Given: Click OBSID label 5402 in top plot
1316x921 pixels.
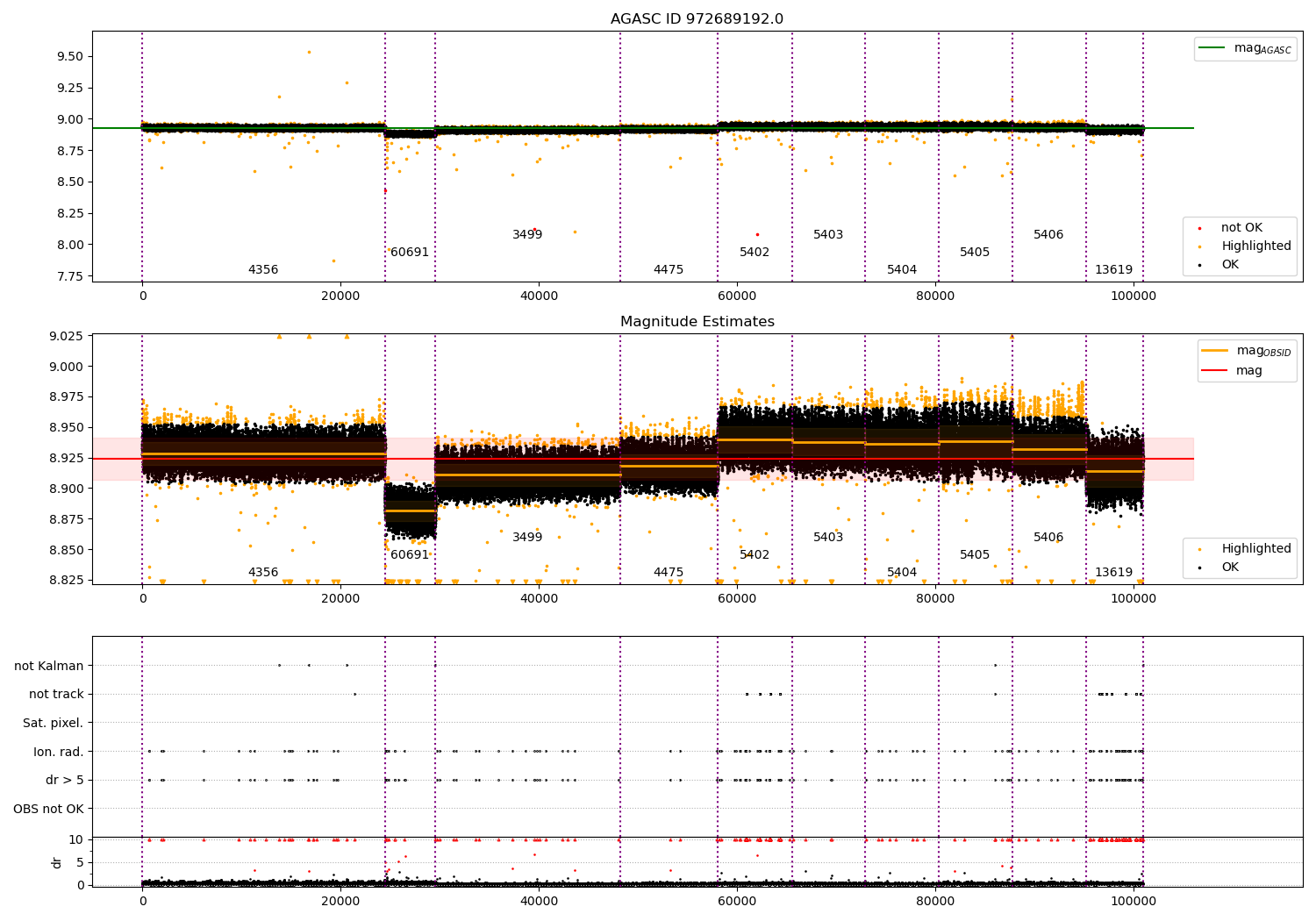Looking at the screenshot, I should pos(755,253).
